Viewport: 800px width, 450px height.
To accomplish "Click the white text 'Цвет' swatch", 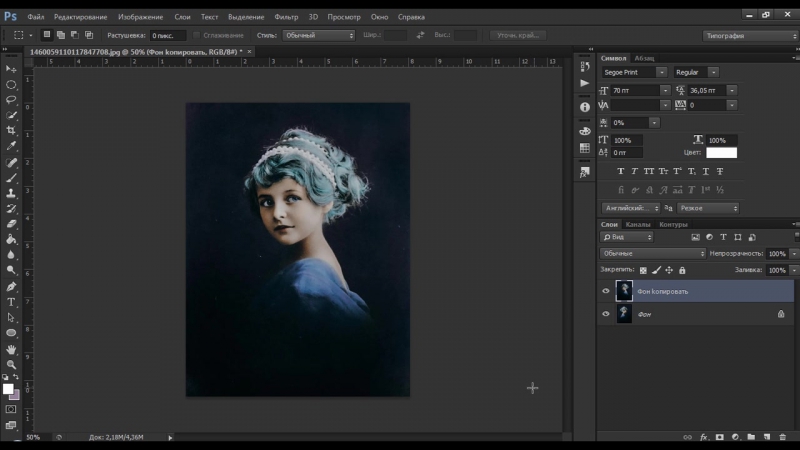I will [x=721, y=153].
